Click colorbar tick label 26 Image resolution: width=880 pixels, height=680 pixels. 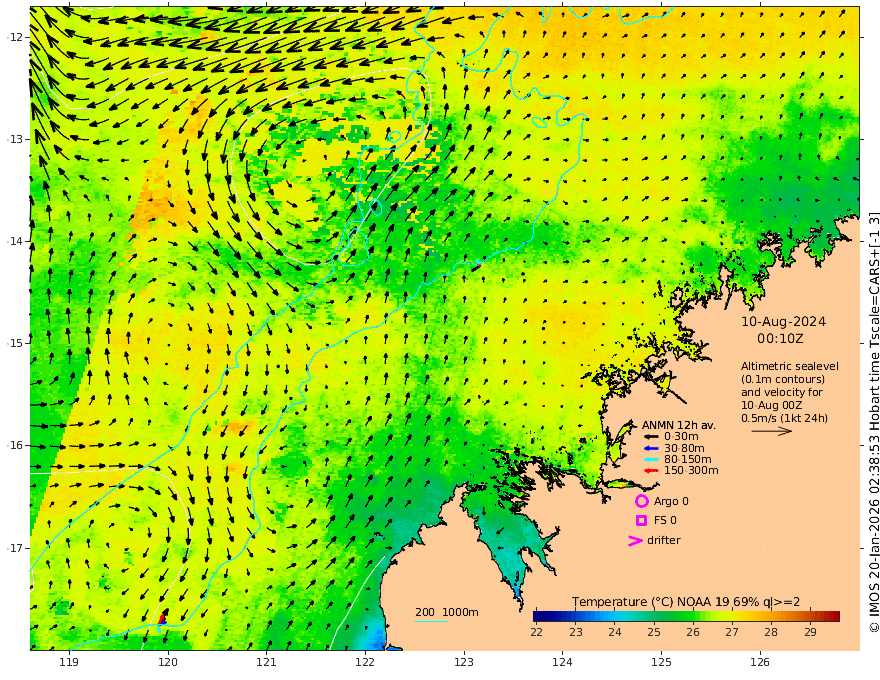(x=693, y=632)
